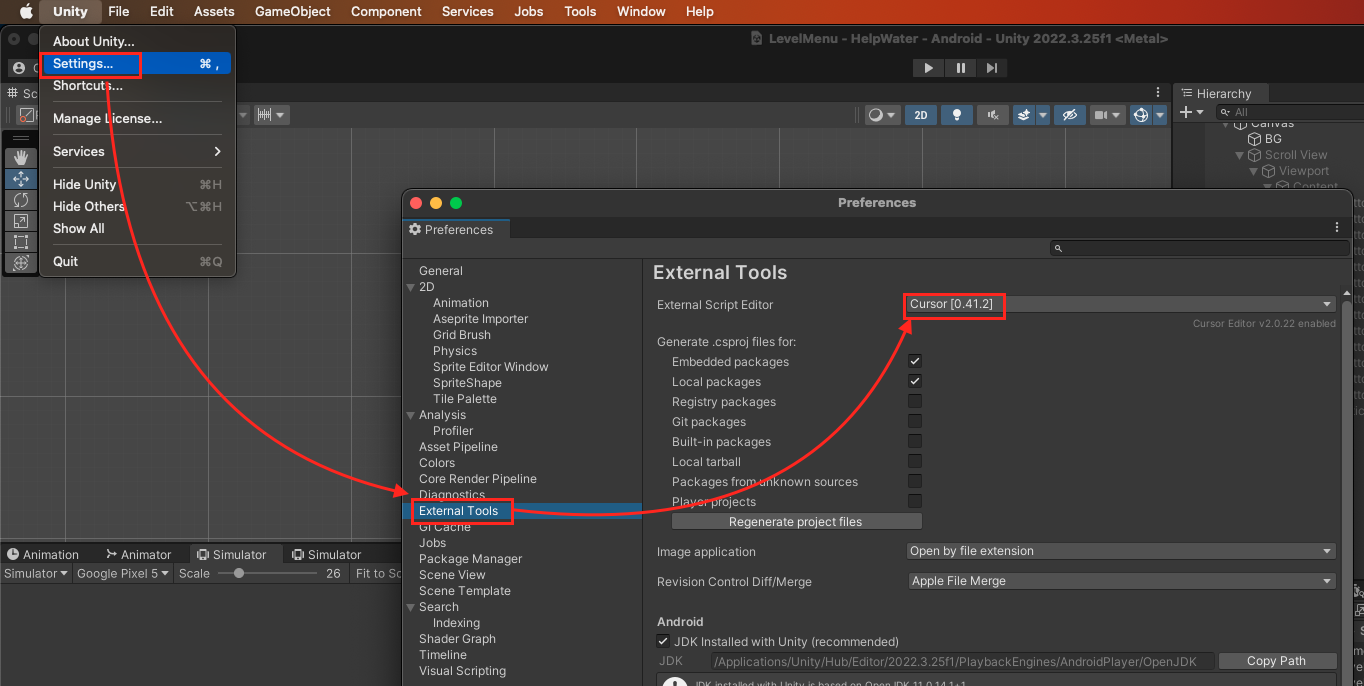Select the Rotate tool
Image resolution: width=1364 pixels, height=686 pixels.
point(21,200)
